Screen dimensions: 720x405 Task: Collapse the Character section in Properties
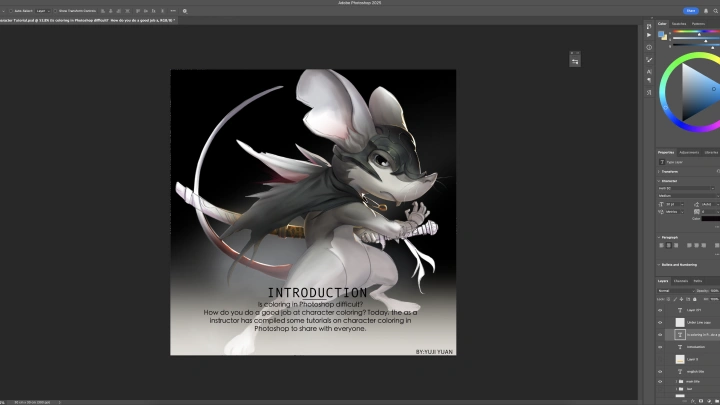(x=659, y=181)
